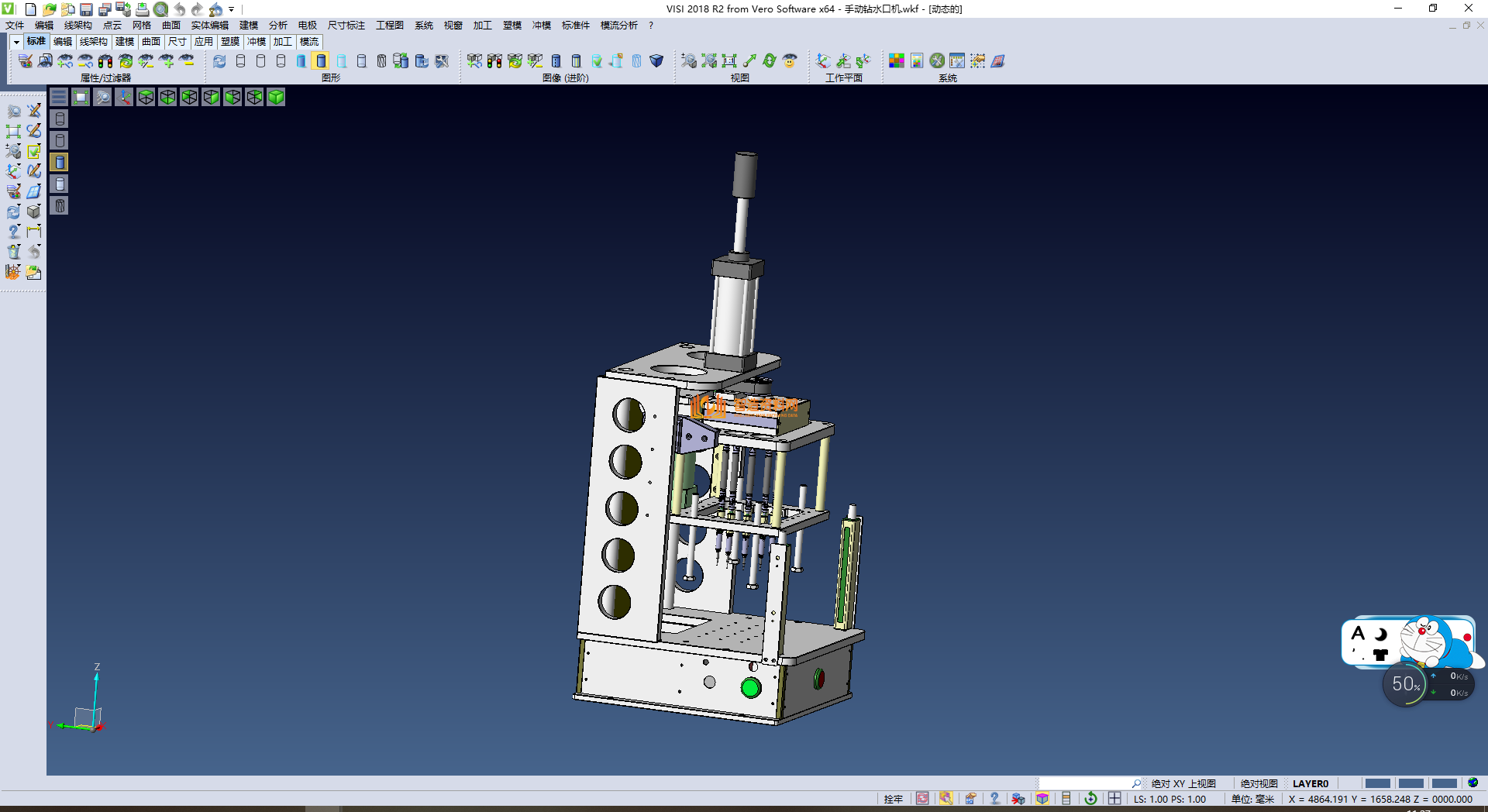This screenshot has width=1488, height=812.
Task: Expand the dropdown arrow left of 标准 tab
Action: coord(16,42)
